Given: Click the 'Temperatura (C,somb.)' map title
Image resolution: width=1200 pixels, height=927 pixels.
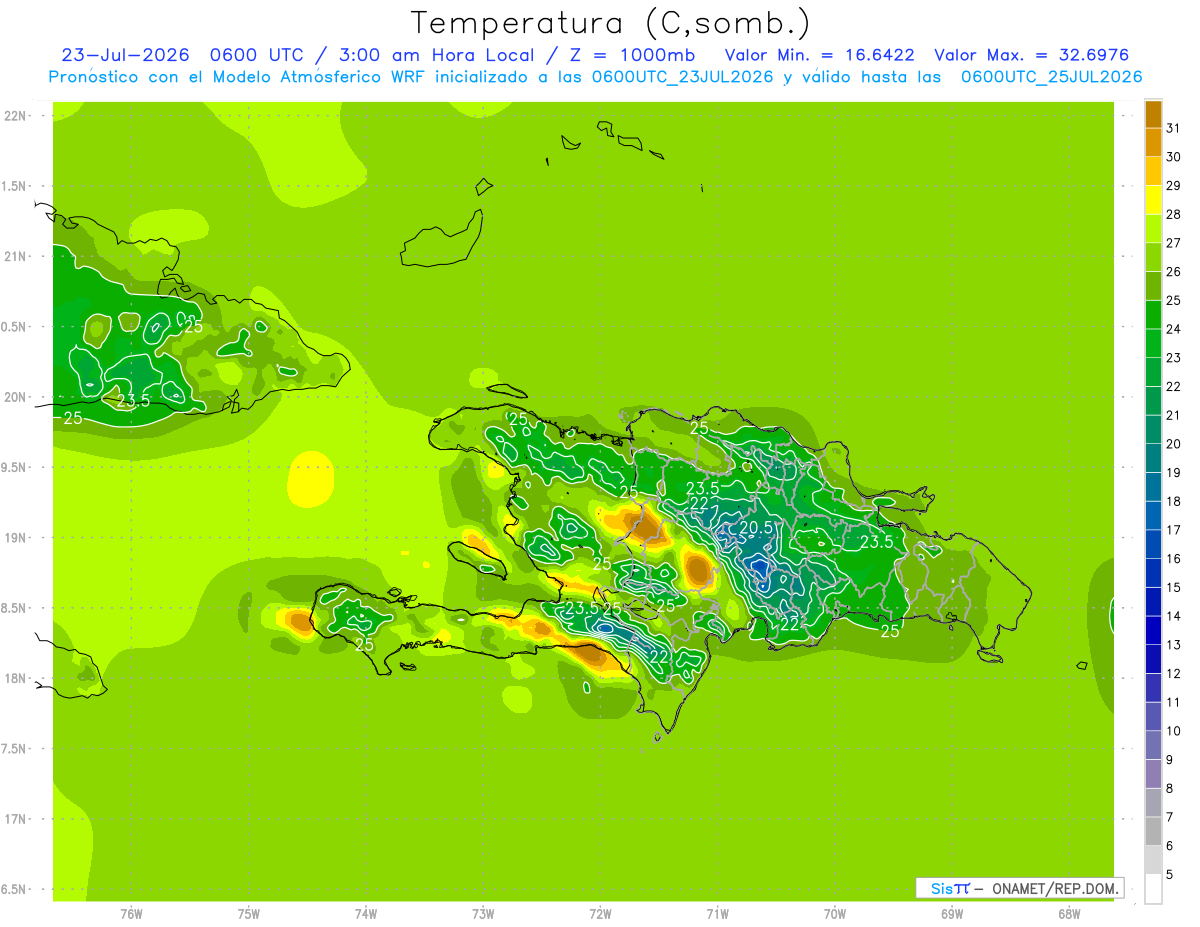Looking at the screenshot, I should (610, 23).
